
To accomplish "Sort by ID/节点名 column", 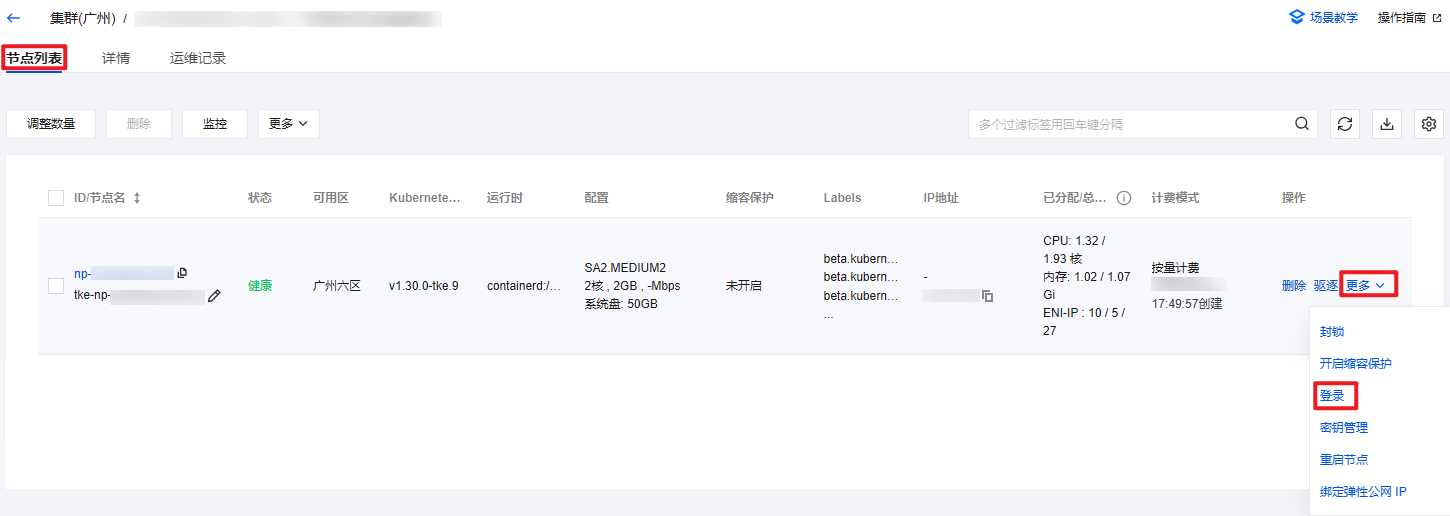I will (137, 198).
